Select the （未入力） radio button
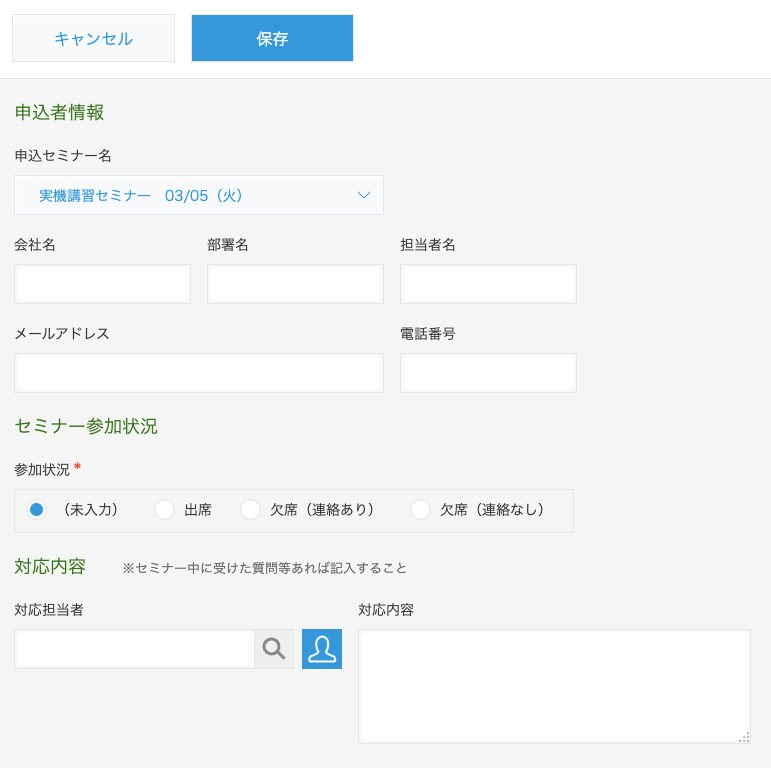The width and height of the screenshot is (771, 768). [x=36, y=509]
